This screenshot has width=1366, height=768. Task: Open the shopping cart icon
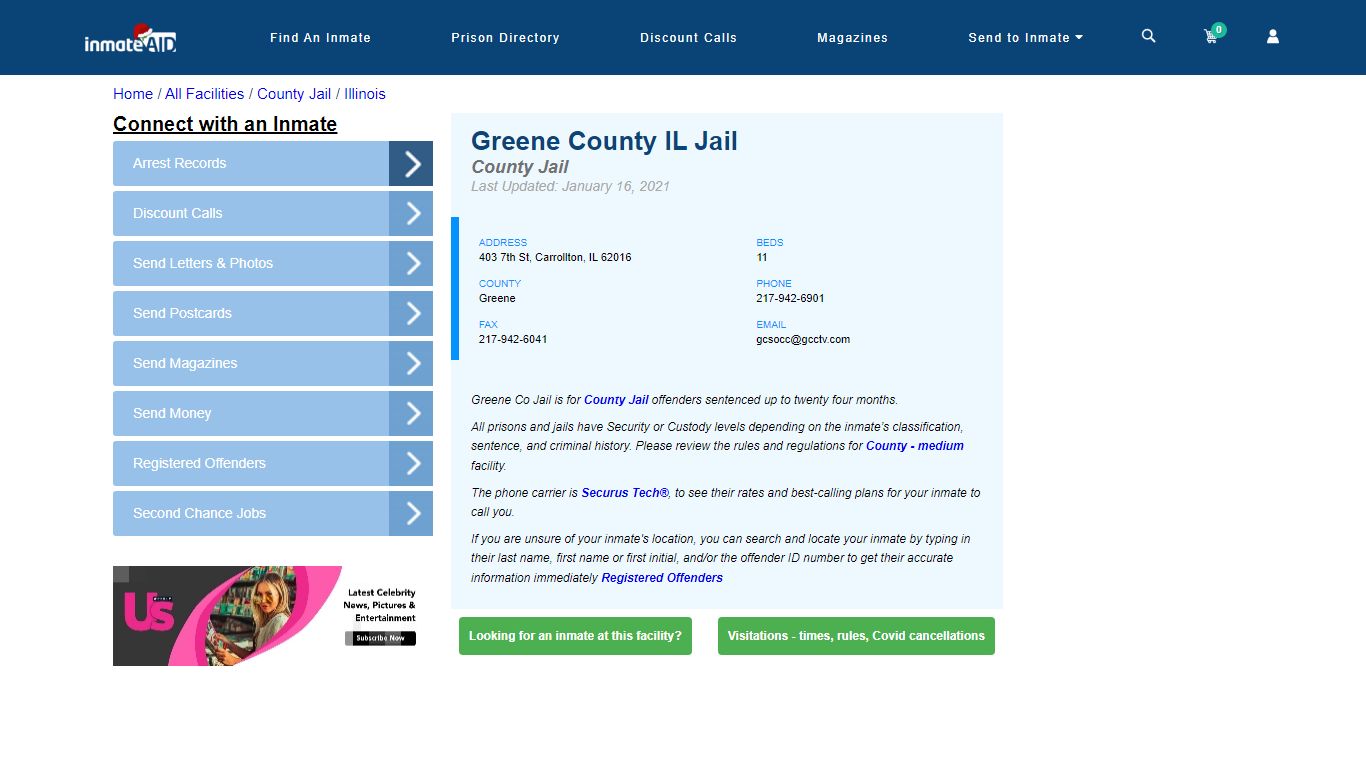pyautogui.click(x=1212, y=35)
